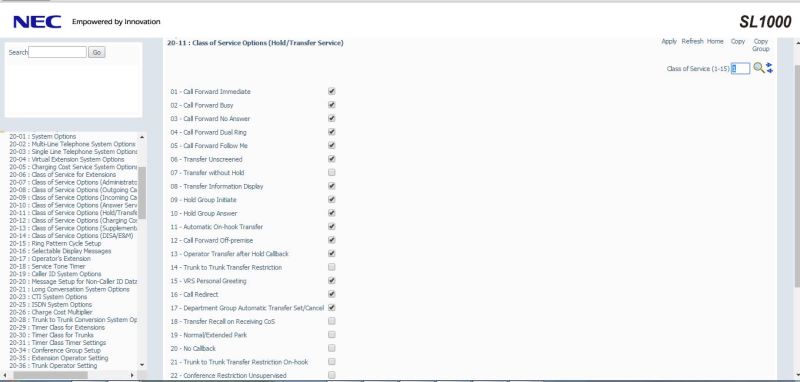Open 20-26 Charge Cost Multiplier
800x382 pixels.
(x=51, y=312)
